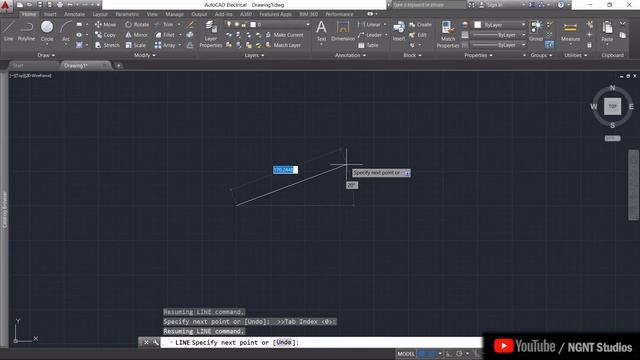Select the Arc tool

(66, 31)
